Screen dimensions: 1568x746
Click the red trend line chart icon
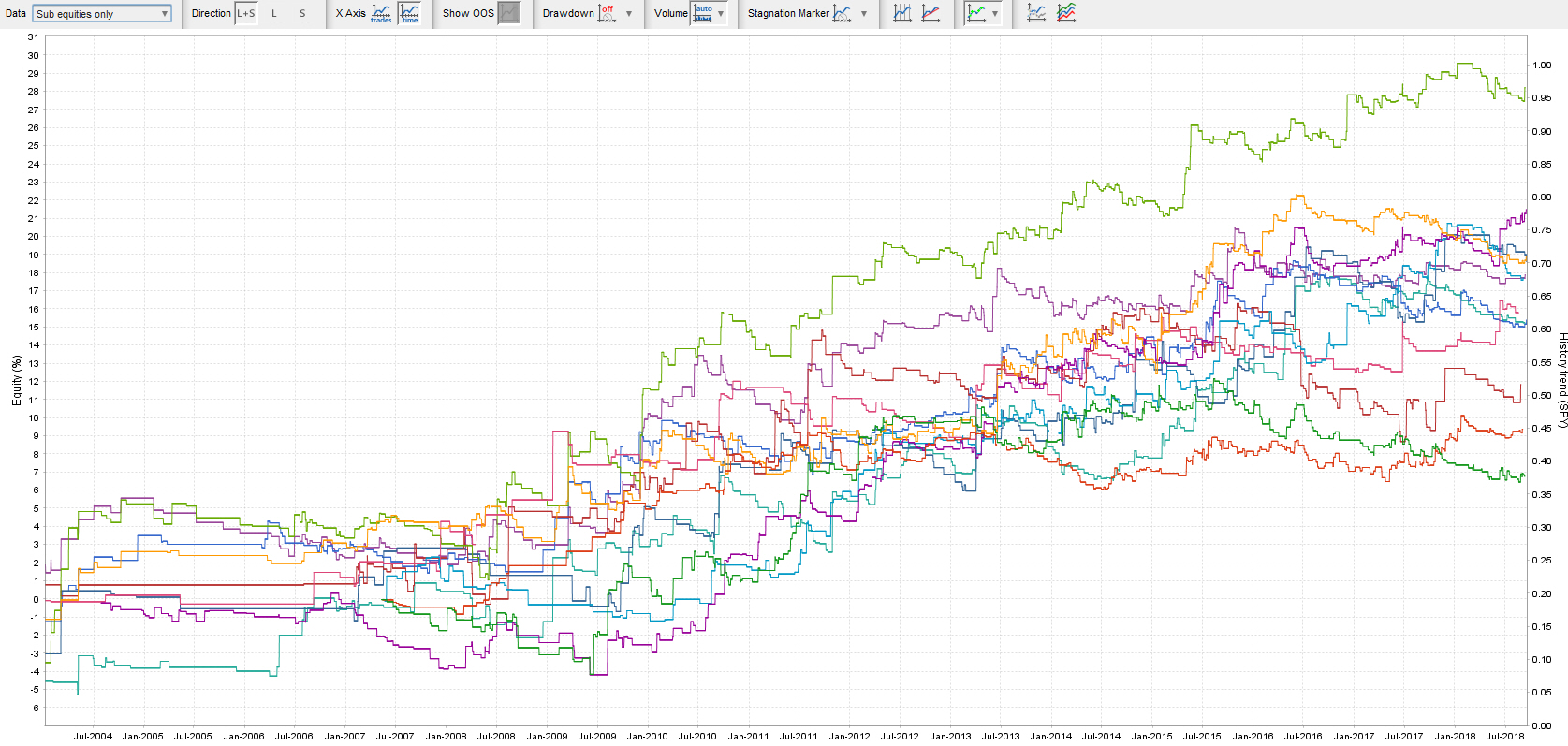(x=931, y=13)
